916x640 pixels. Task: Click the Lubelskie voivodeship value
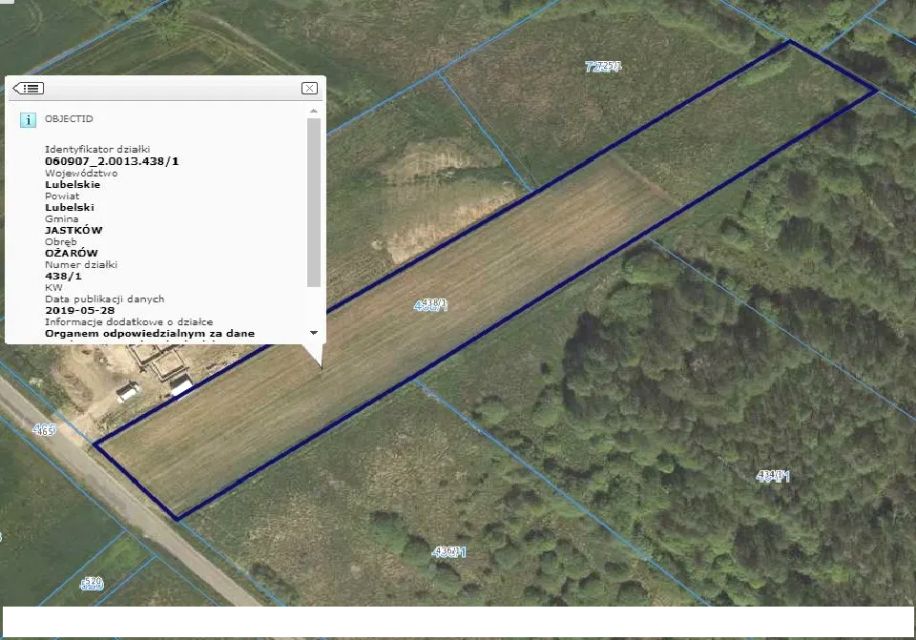(72, 185)
